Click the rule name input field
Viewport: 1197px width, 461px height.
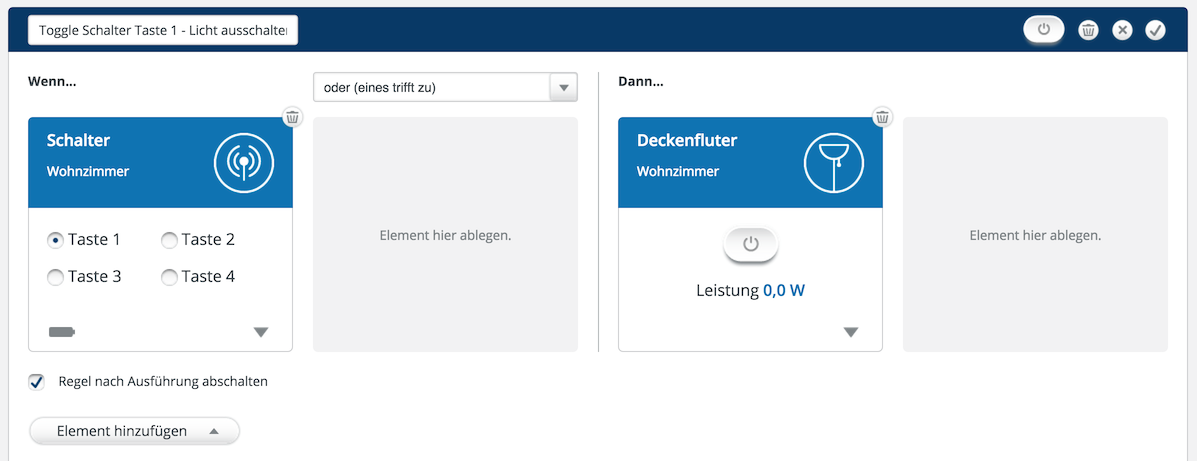pos(163,31)
